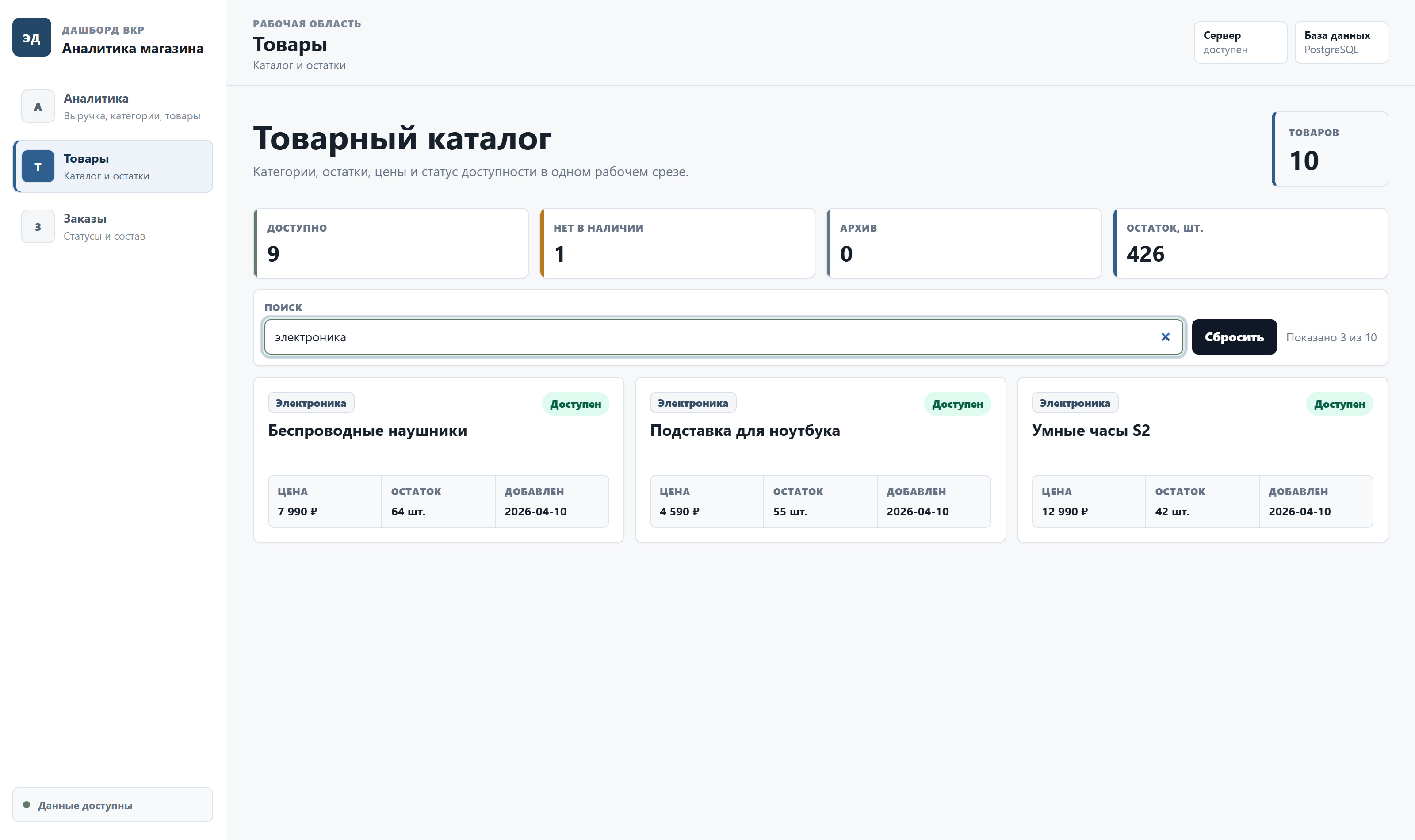Click the Сервер доступен status badge
Screen dimensions: 1415x840
[1241, 42]
